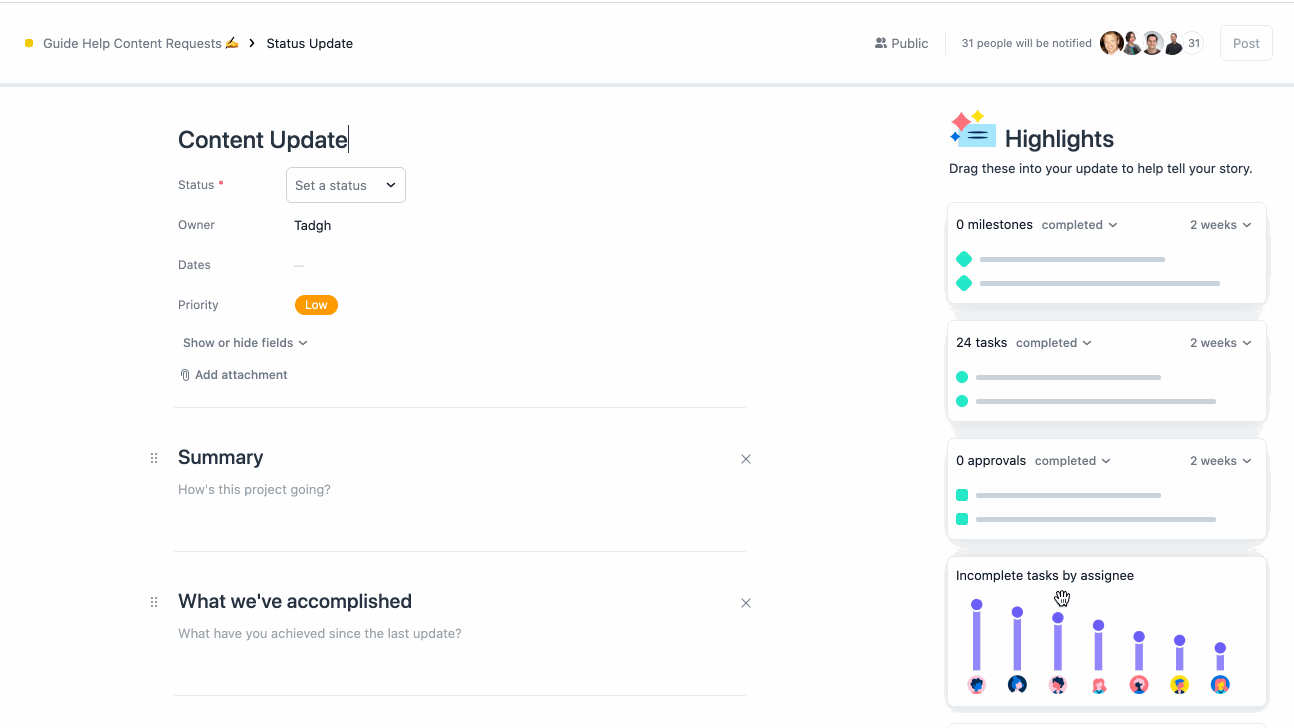The height and width of the screenshot is (728, 1294).
Task: Expand Show or hide fields
Action: [244, 342]
